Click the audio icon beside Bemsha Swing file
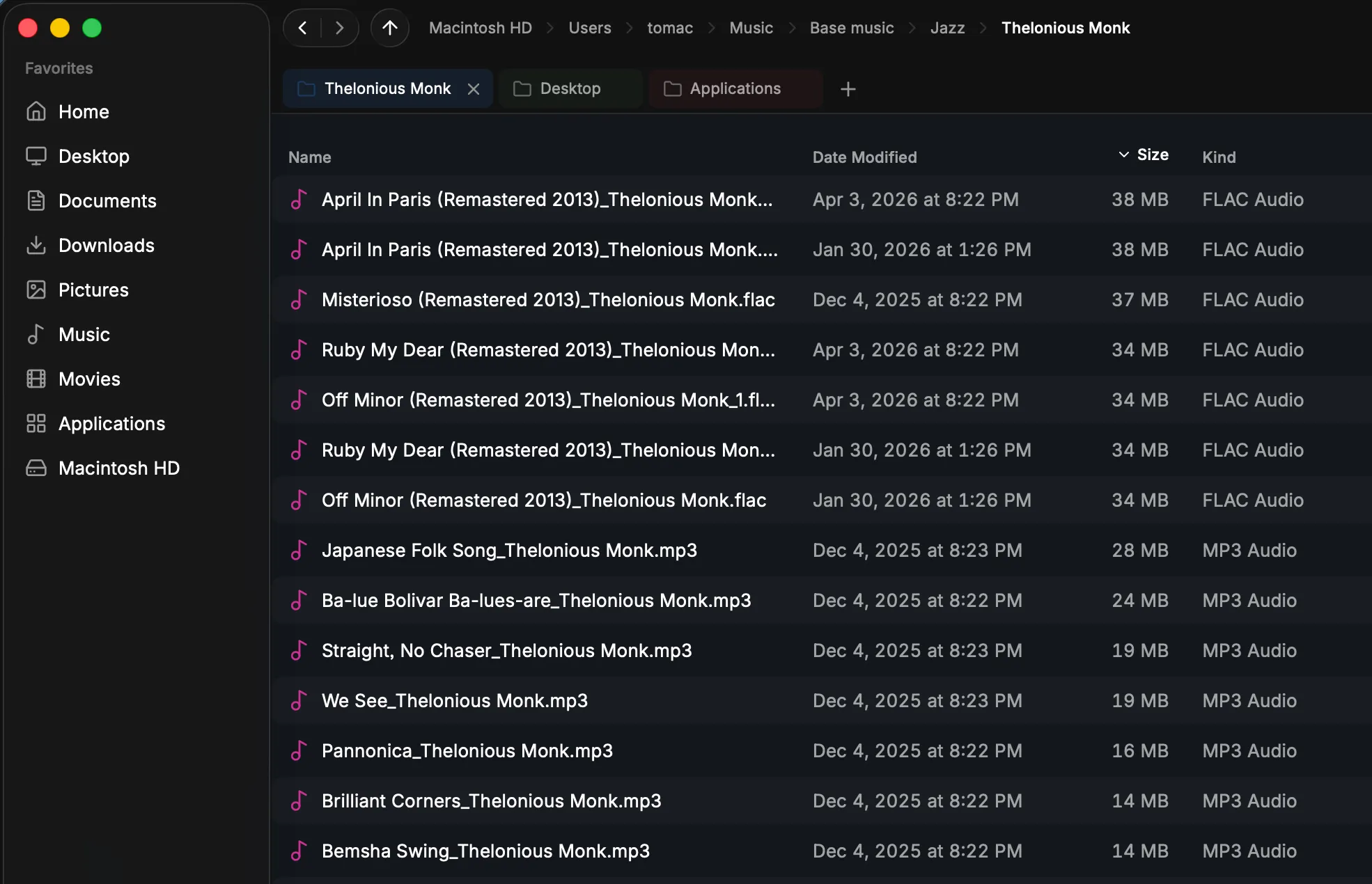 (x=299, y=851)
